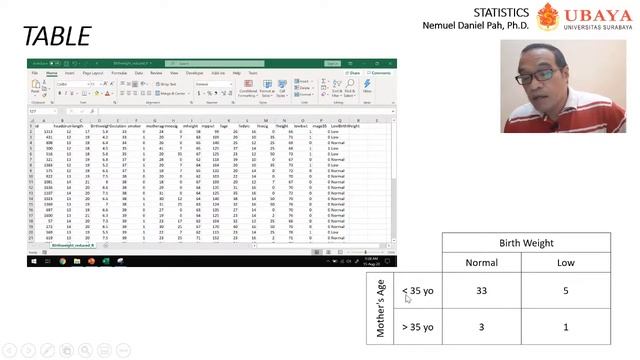Click the UBAYA university logo
640x360 pixels.
(x=584, y=17)
